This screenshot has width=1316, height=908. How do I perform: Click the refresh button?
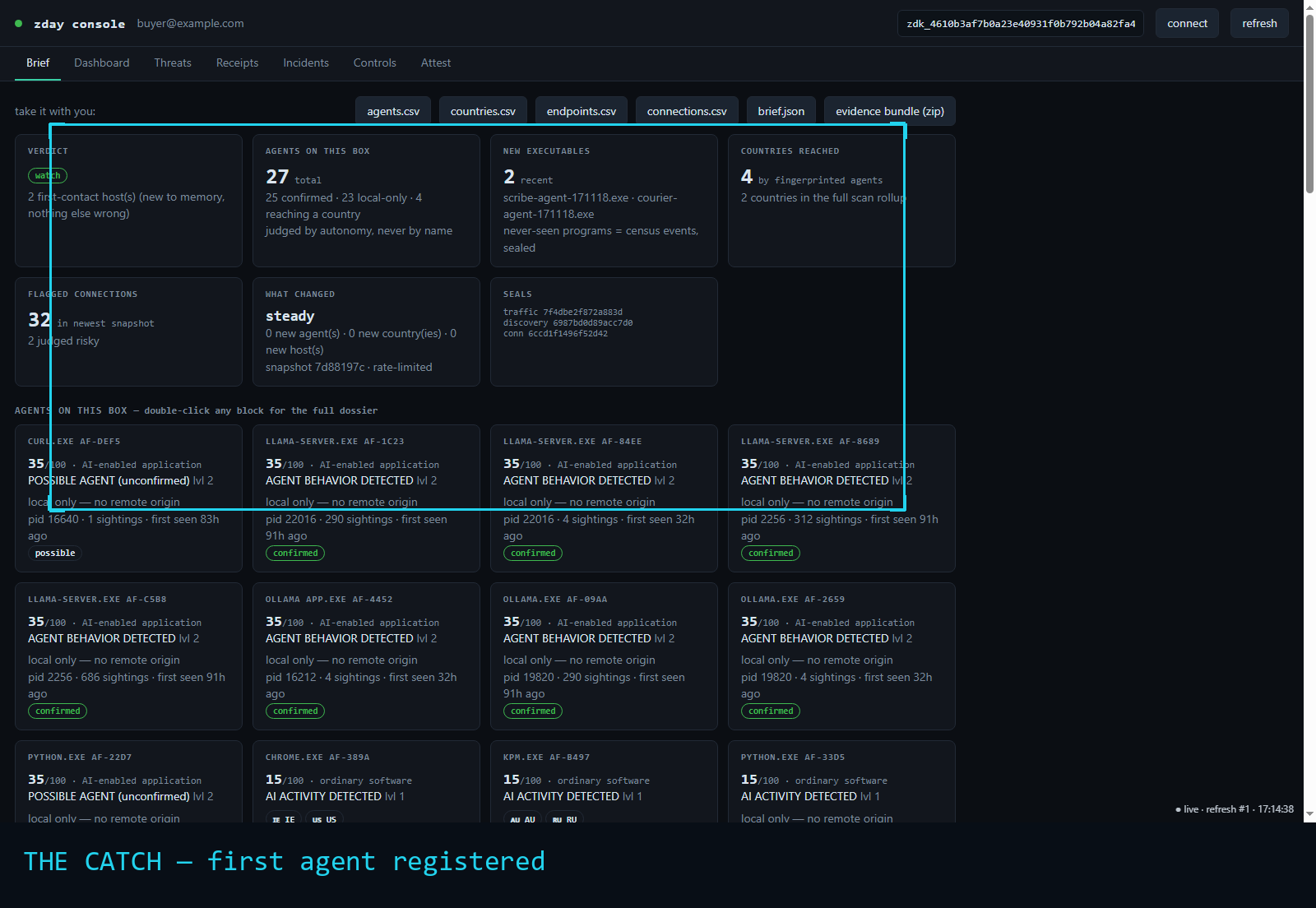point(1259,23)
